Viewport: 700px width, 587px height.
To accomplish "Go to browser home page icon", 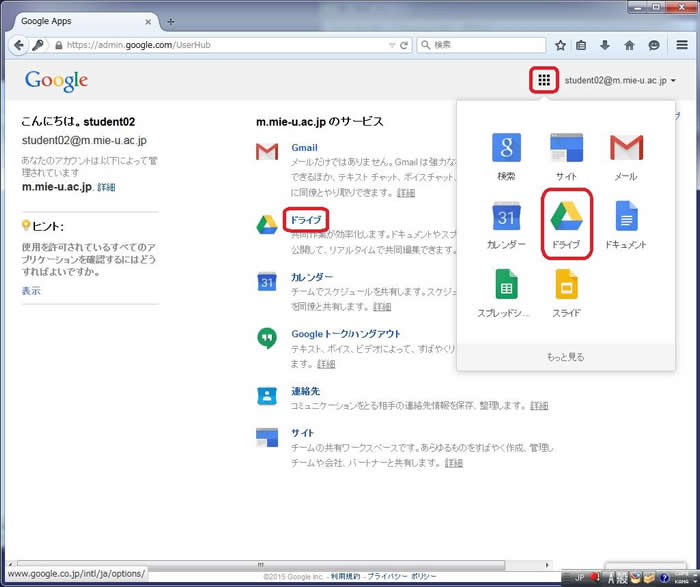I will (629, 45).
